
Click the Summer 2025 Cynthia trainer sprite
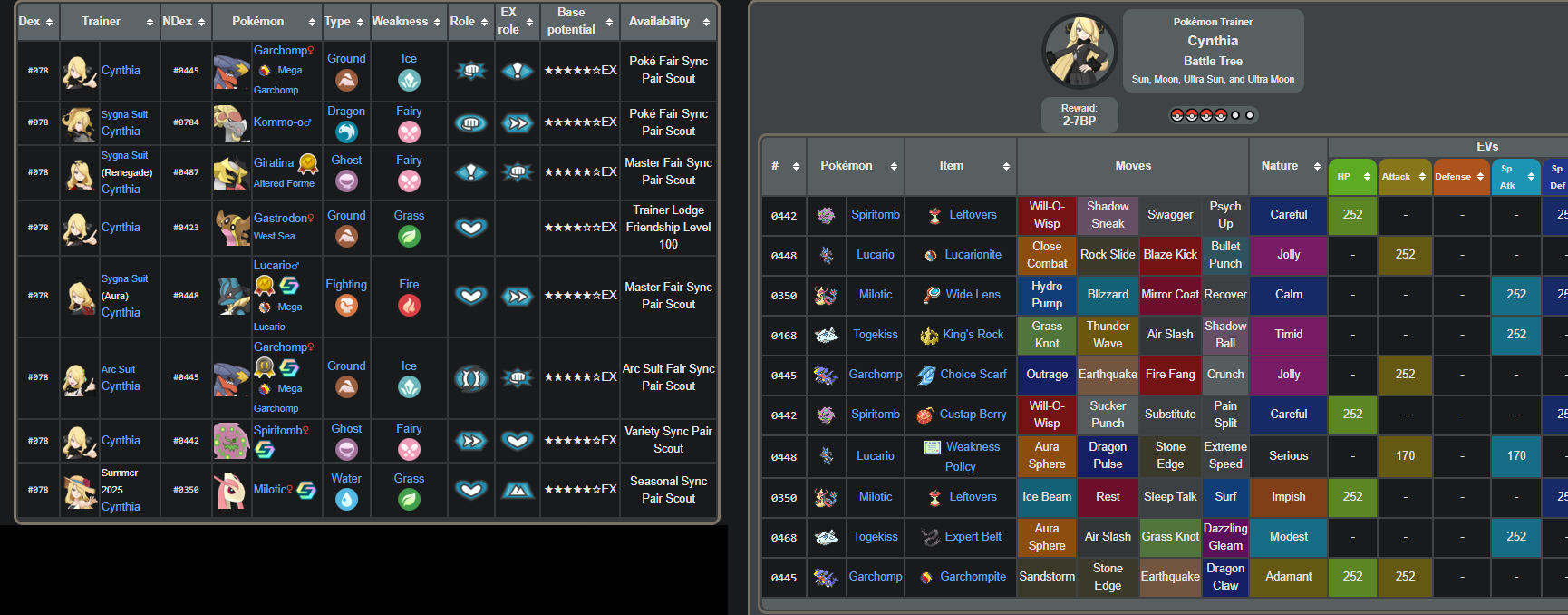coord(80,490)
